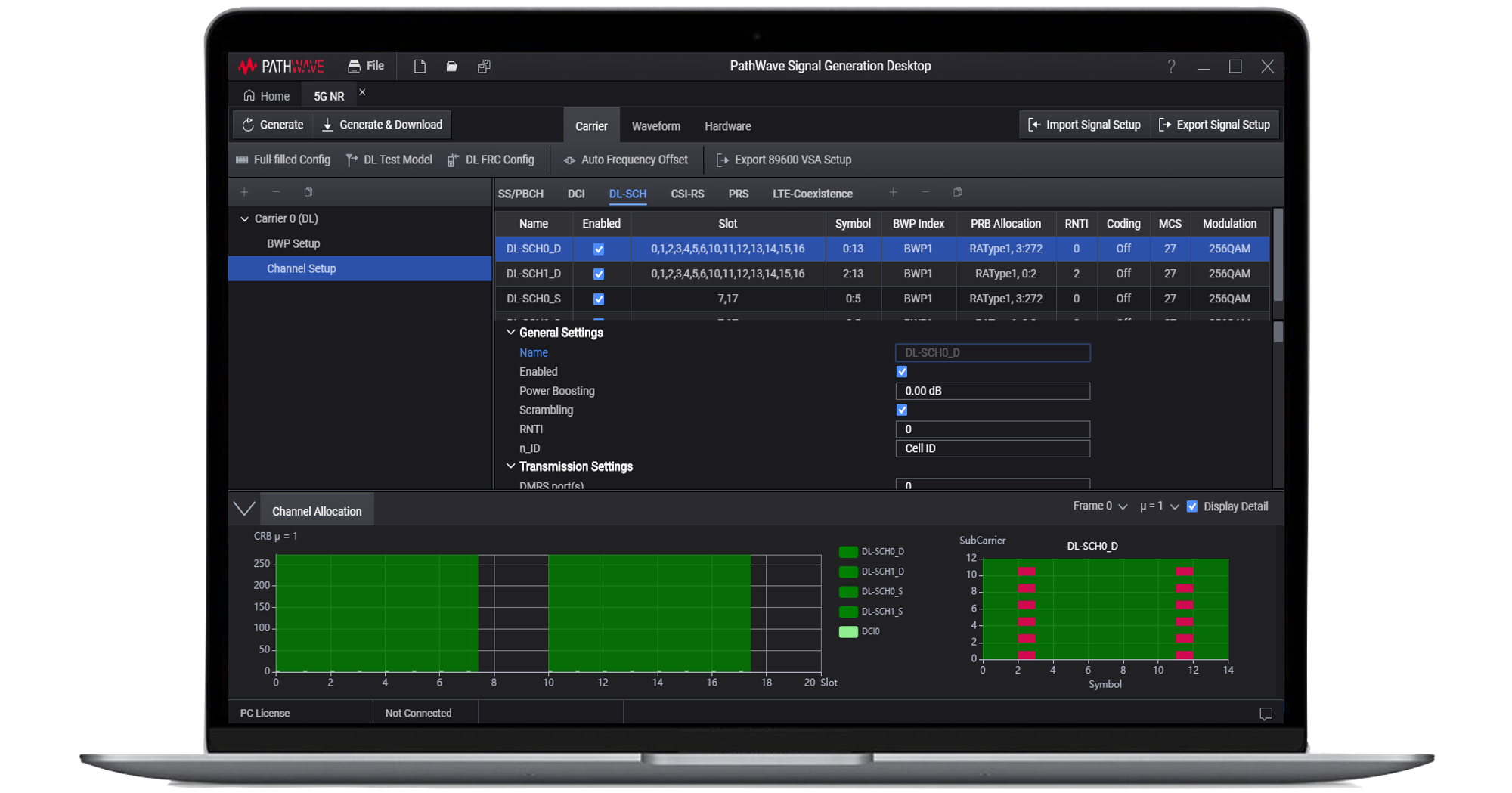Screen dimensions: 1512x793
Task: Add a new carrier with the plus icon
Action: (243, 192)
